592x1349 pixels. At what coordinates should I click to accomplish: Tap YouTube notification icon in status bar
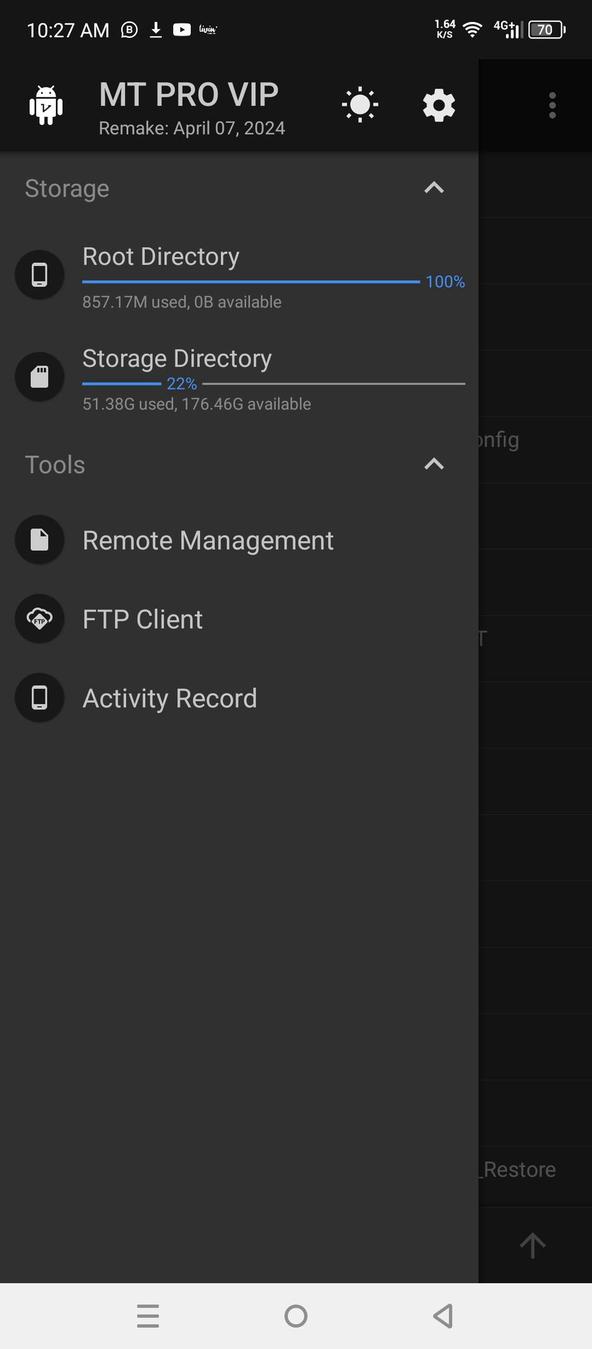point(182,30)
